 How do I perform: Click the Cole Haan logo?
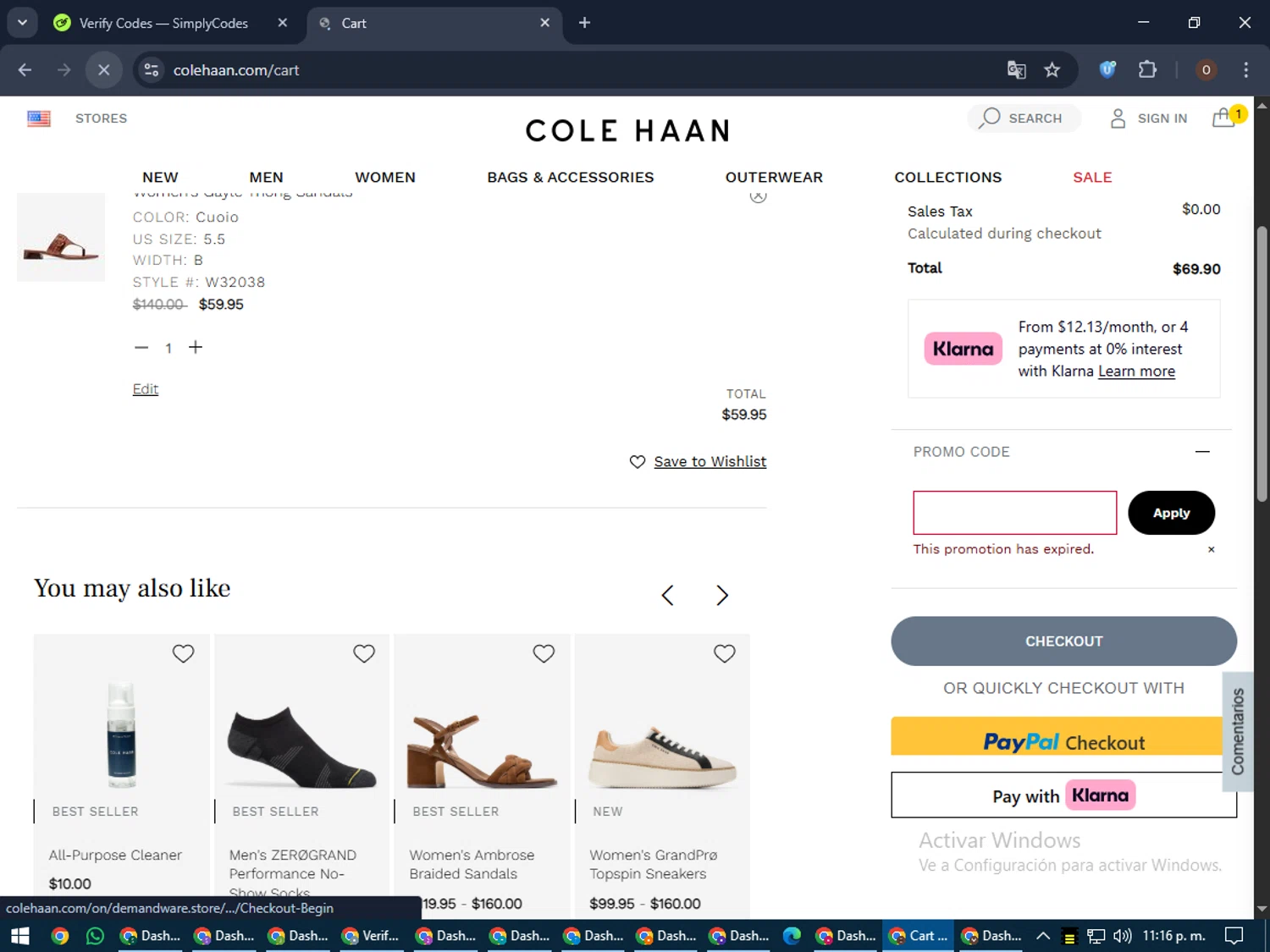[627, 130]
